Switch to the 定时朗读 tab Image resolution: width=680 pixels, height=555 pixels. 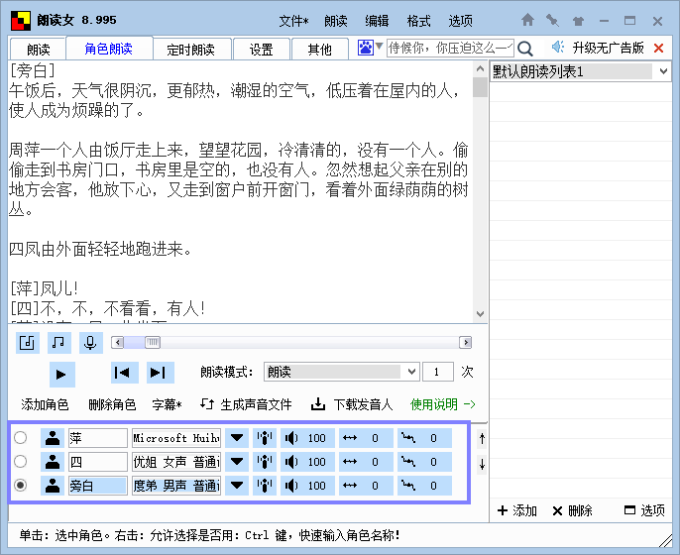coord(191,49)
